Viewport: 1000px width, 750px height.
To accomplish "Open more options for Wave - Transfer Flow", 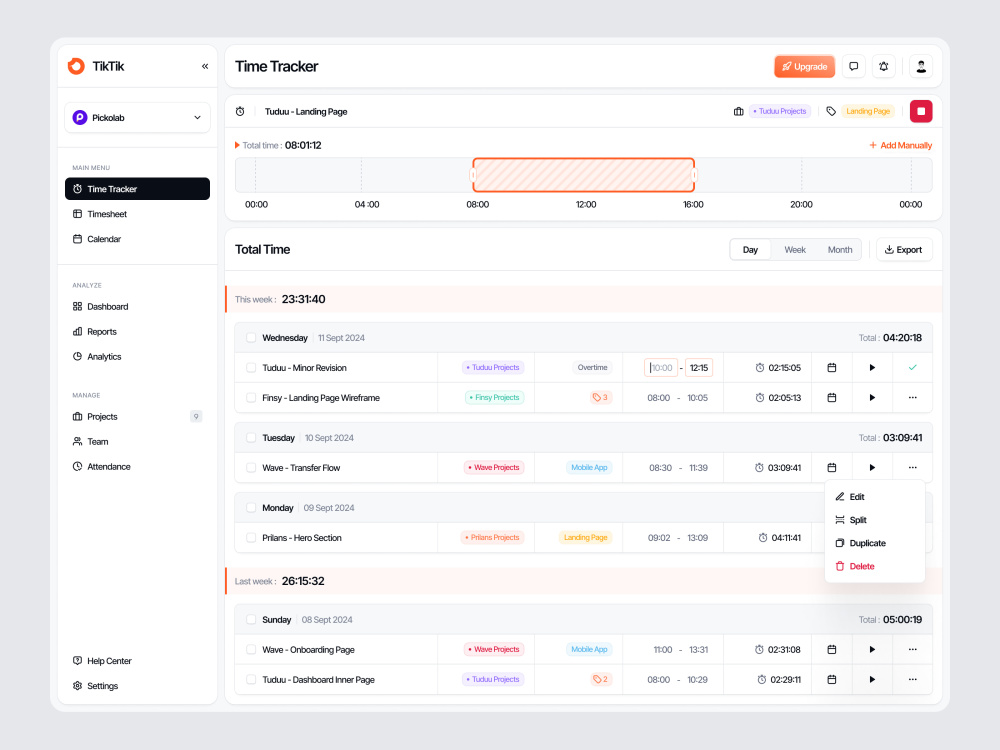I will tap(913, 468).
